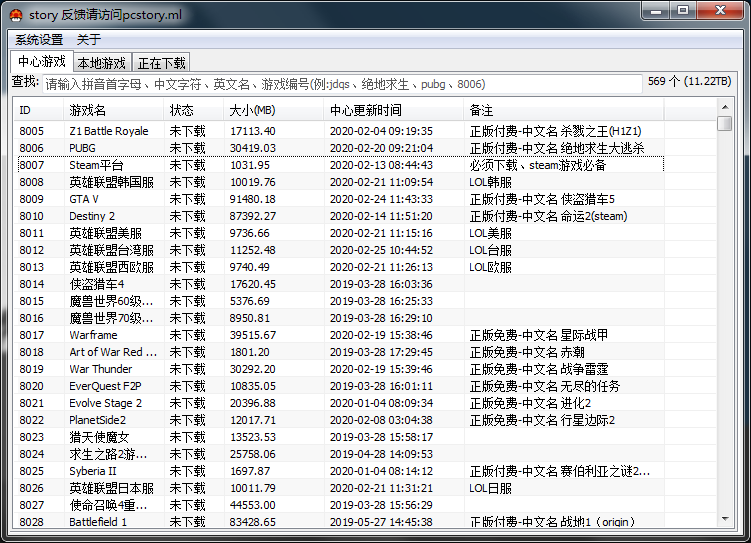Click the vertical scrollbar thumb
Screen dimensions: 751x543
click(x=725, y=124)
